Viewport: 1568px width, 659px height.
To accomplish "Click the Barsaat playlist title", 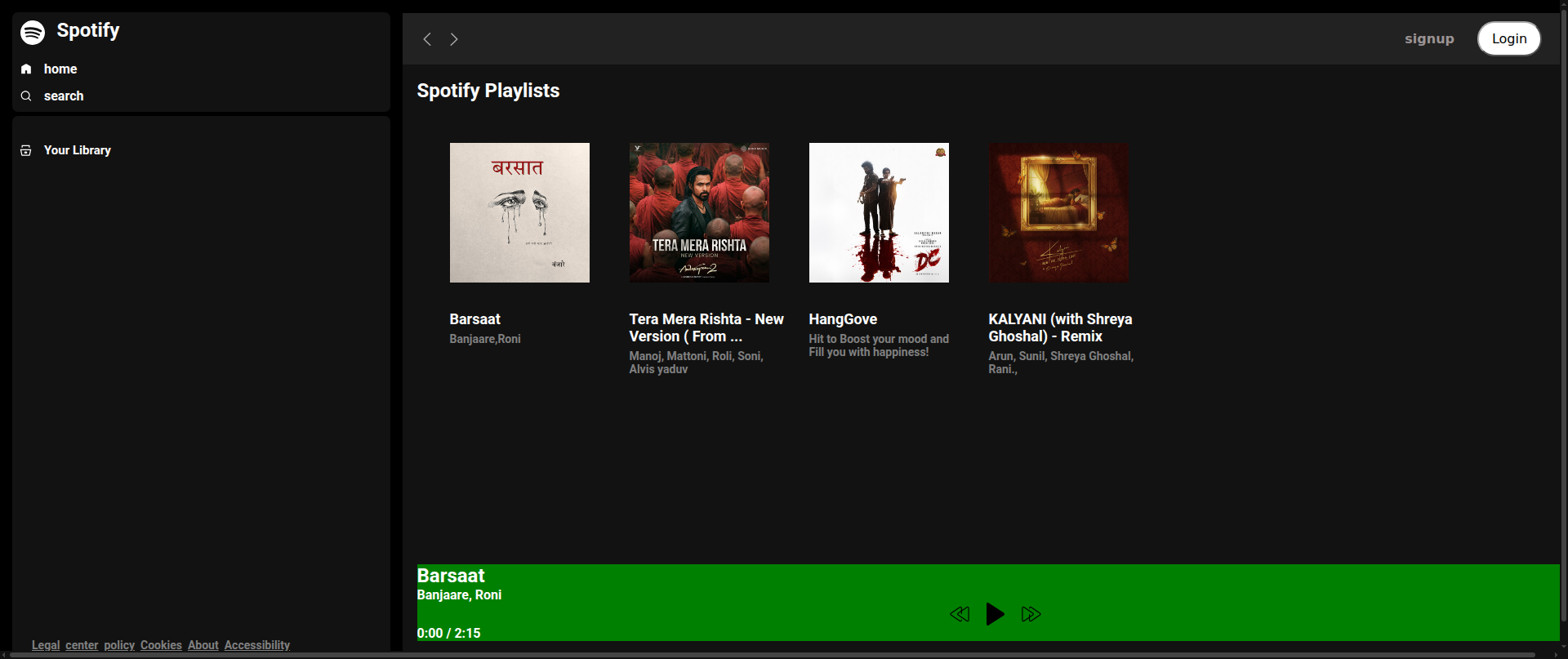I will (475, 319).
